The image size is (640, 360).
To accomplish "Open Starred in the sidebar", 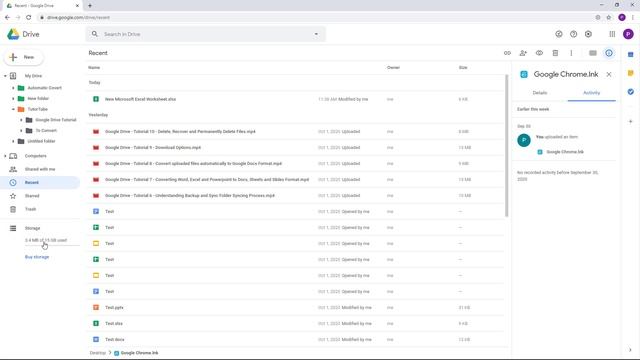I will pyautogui.click(x=32, y=196).
